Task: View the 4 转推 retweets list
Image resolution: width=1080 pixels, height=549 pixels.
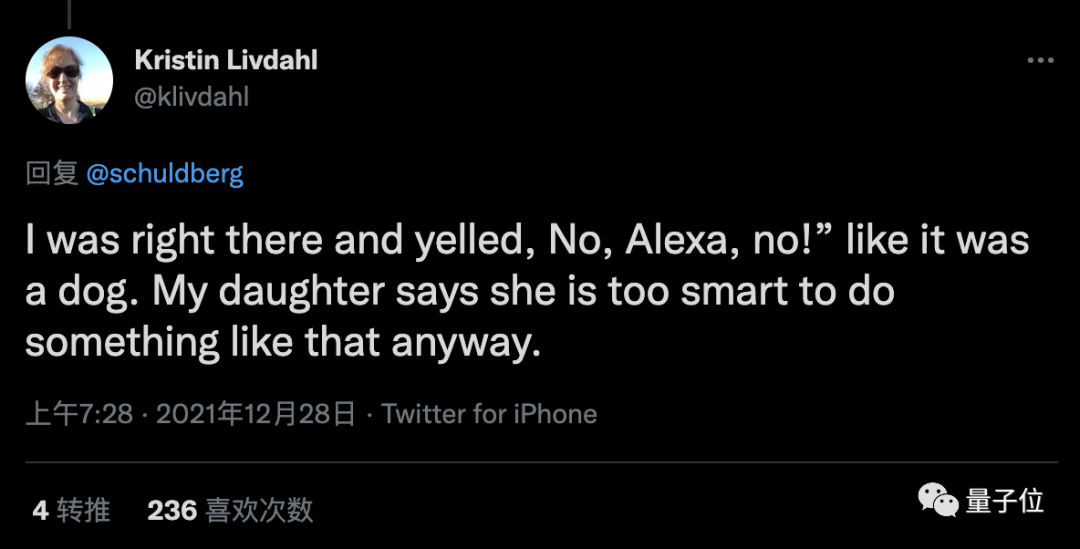Action: 70,511
